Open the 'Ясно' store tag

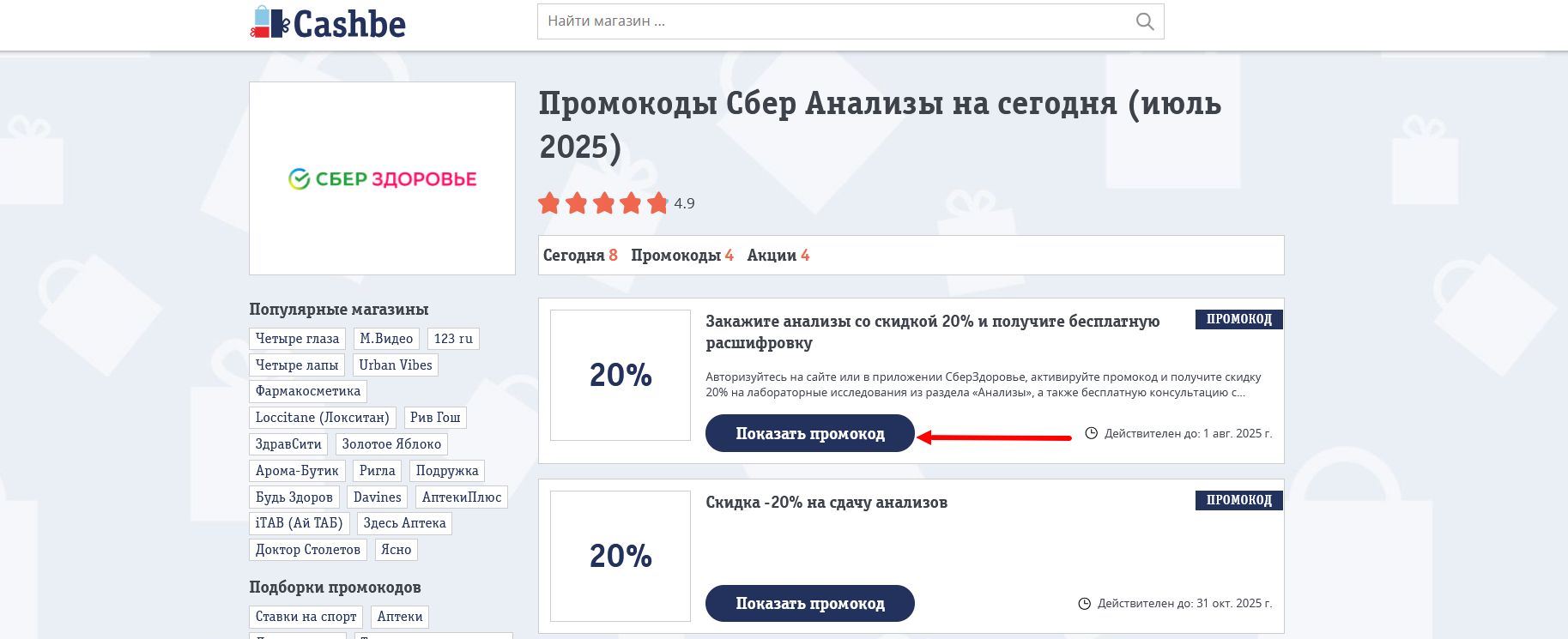pyautogui.click(x=397, y=550)
